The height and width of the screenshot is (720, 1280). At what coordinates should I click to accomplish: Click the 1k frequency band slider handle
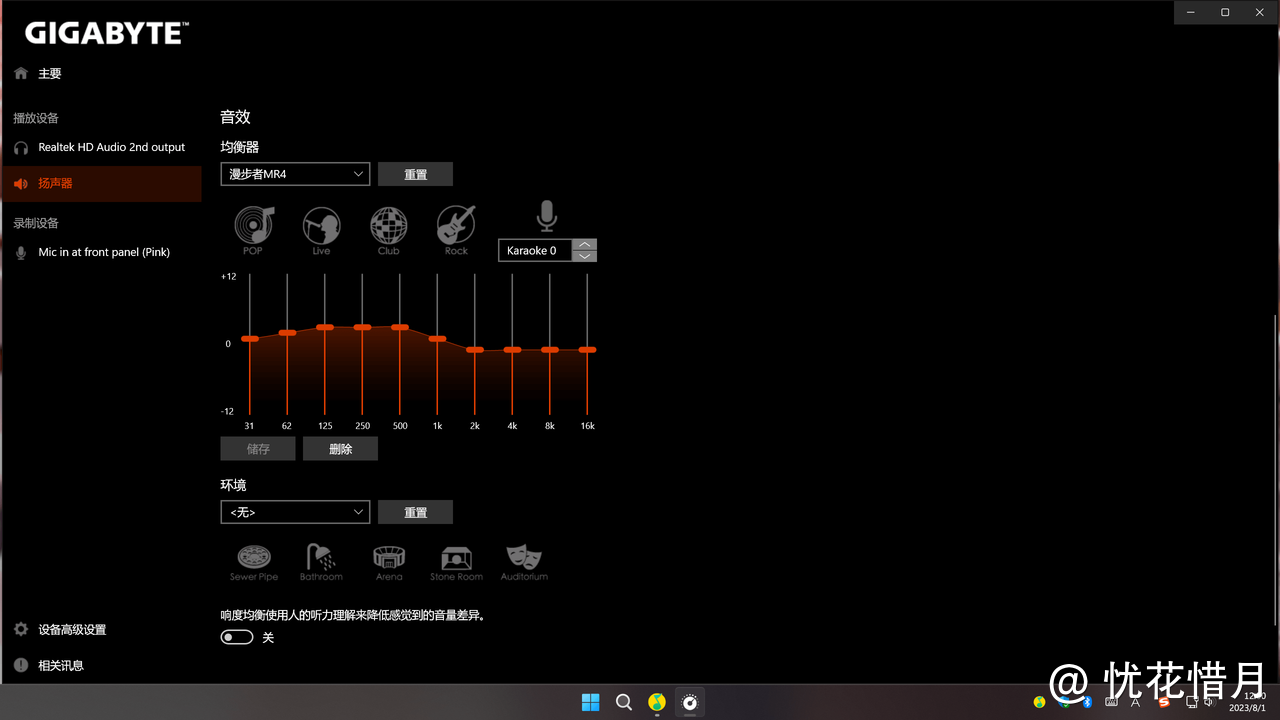(x=437, y=339)
